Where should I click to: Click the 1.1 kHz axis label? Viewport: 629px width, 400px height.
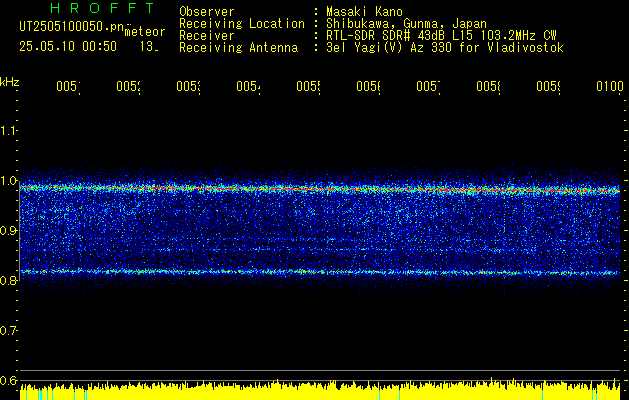coord(8,130)
